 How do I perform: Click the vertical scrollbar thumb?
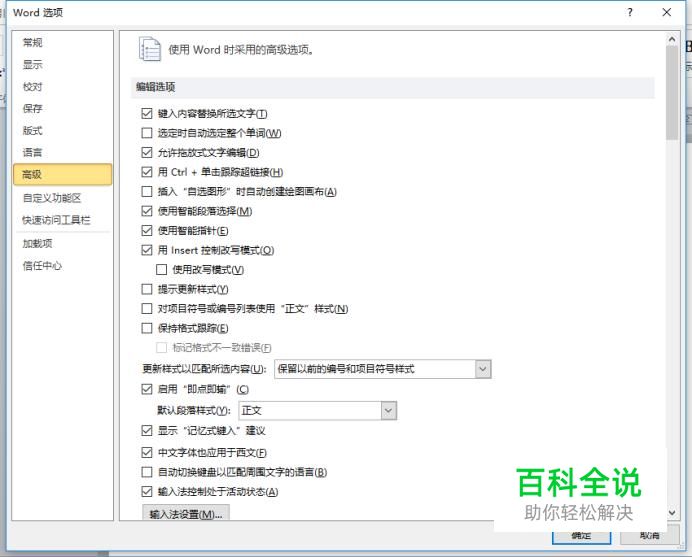[672, 93]
